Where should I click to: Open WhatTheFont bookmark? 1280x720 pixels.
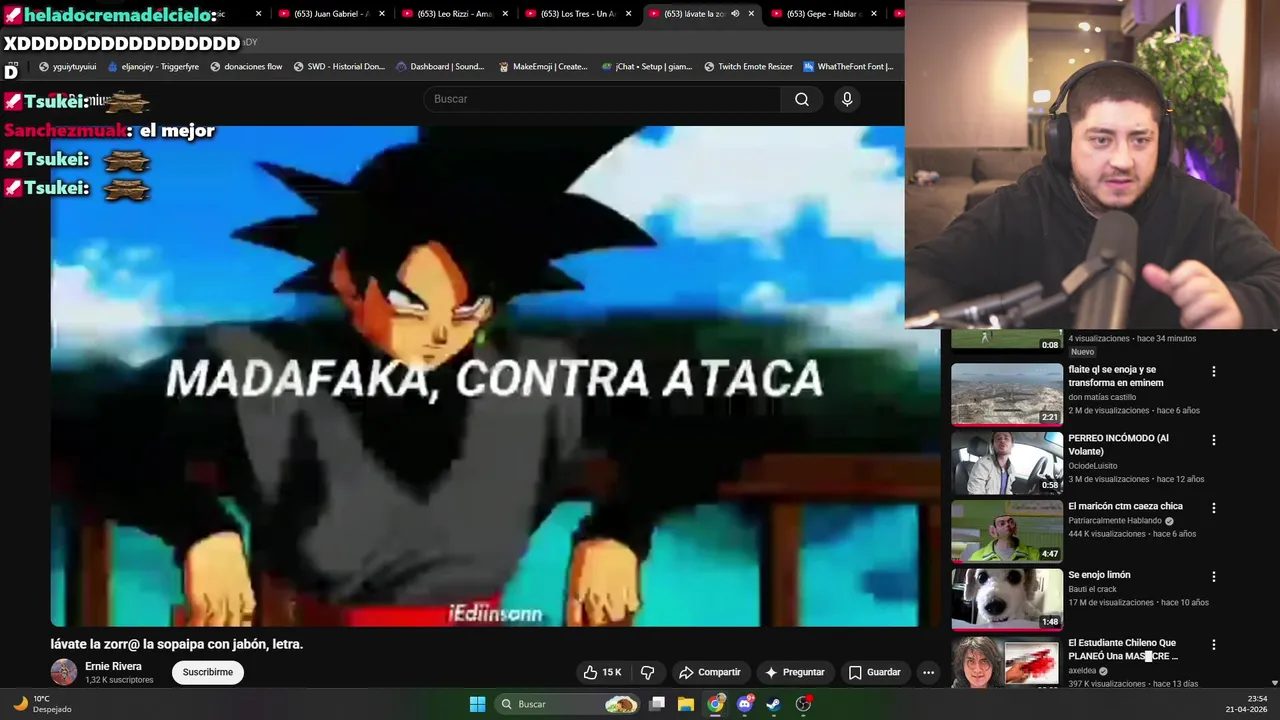(x=847, y=67)
